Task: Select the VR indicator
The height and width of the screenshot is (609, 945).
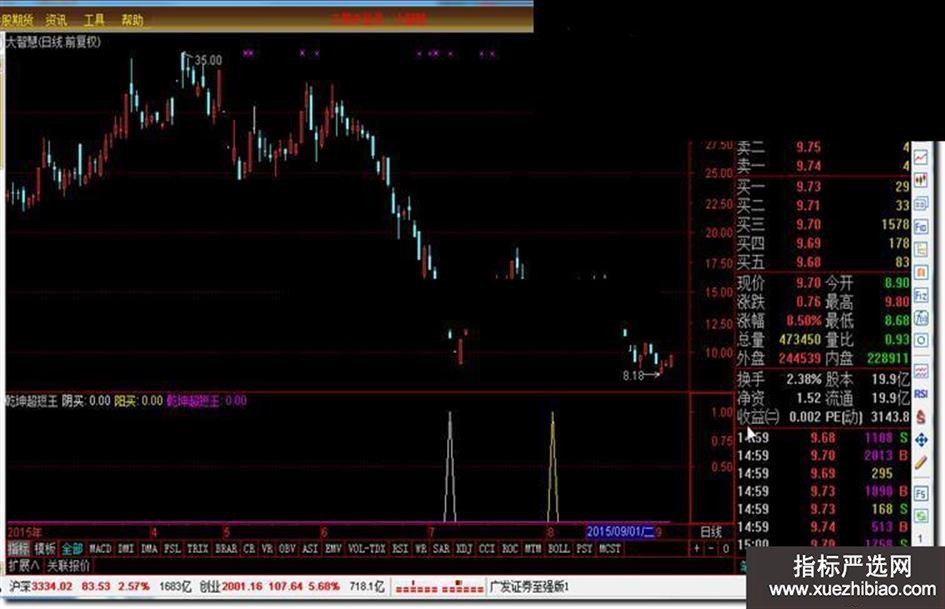Action: click(x=267, y=549)
